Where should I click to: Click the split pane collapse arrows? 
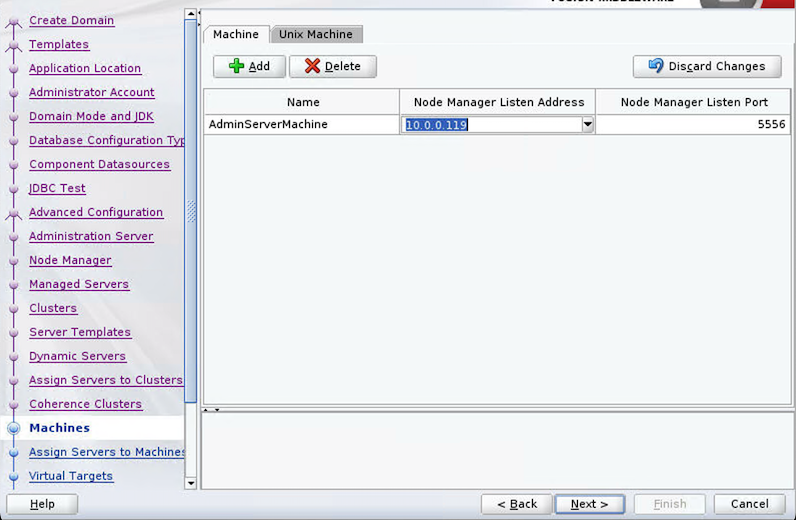pyautogui.click(x=211, y=410)
